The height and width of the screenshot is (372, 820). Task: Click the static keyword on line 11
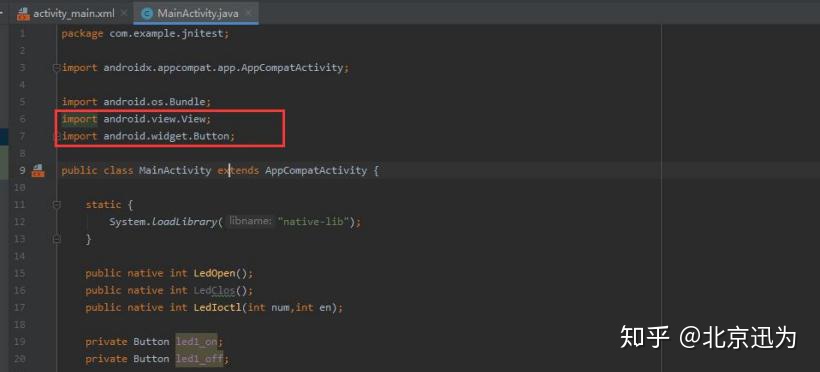point(104,205)
